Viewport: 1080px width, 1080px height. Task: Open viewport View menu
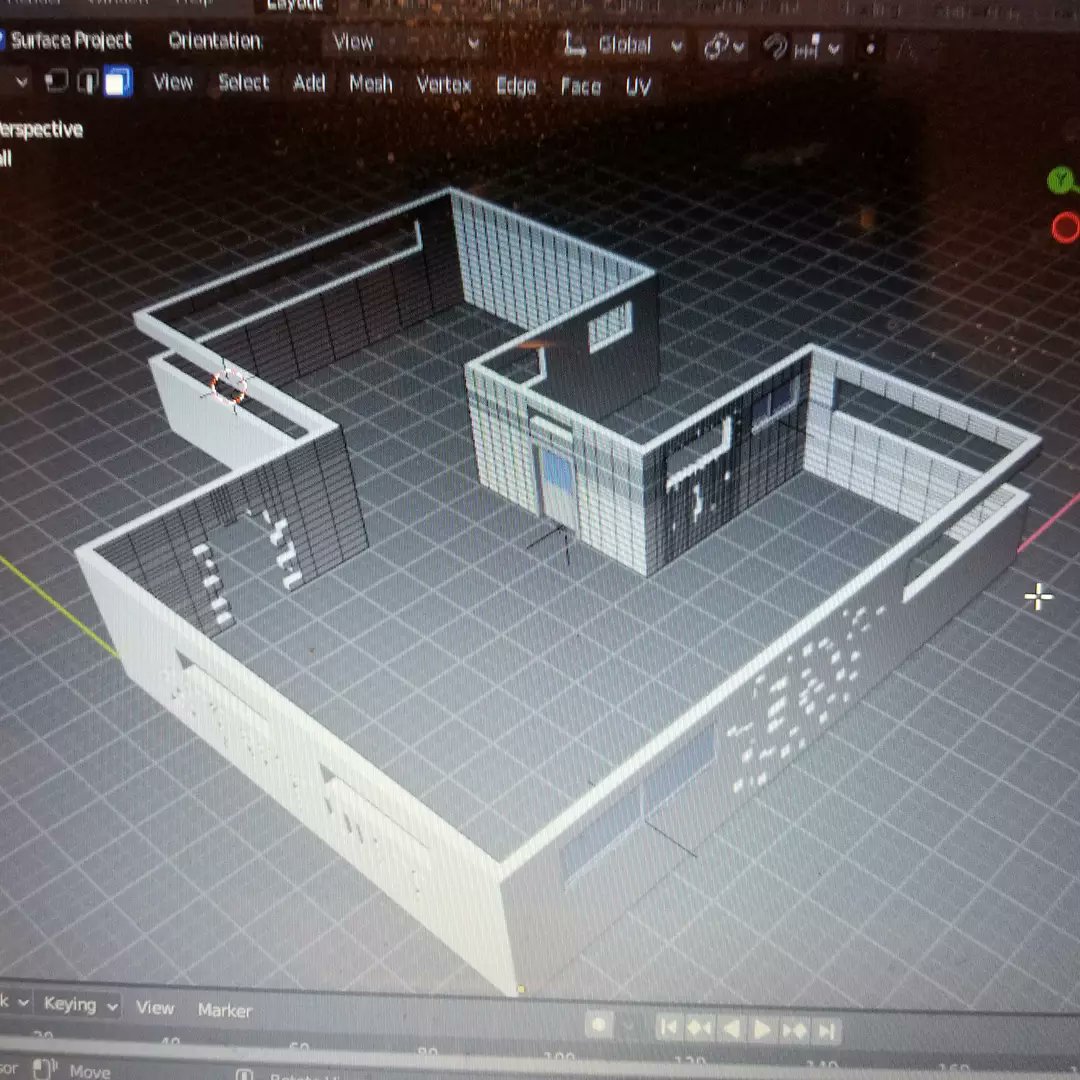click(173, 82)
